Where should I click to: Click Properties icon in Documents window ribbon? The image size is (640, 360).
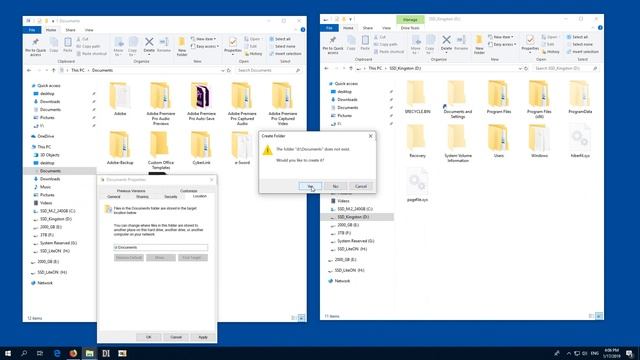point(233,45)
